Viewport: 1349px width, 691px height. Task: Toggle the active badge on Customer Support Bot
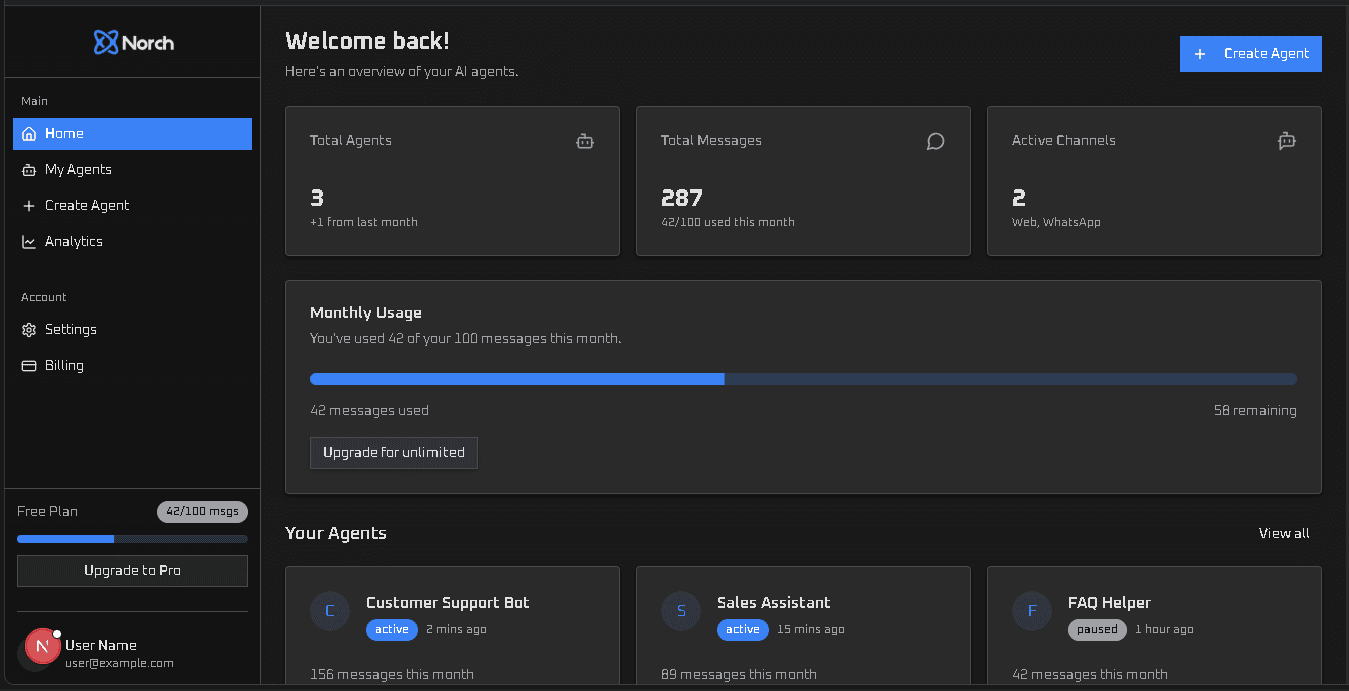(x=391, y=629)
